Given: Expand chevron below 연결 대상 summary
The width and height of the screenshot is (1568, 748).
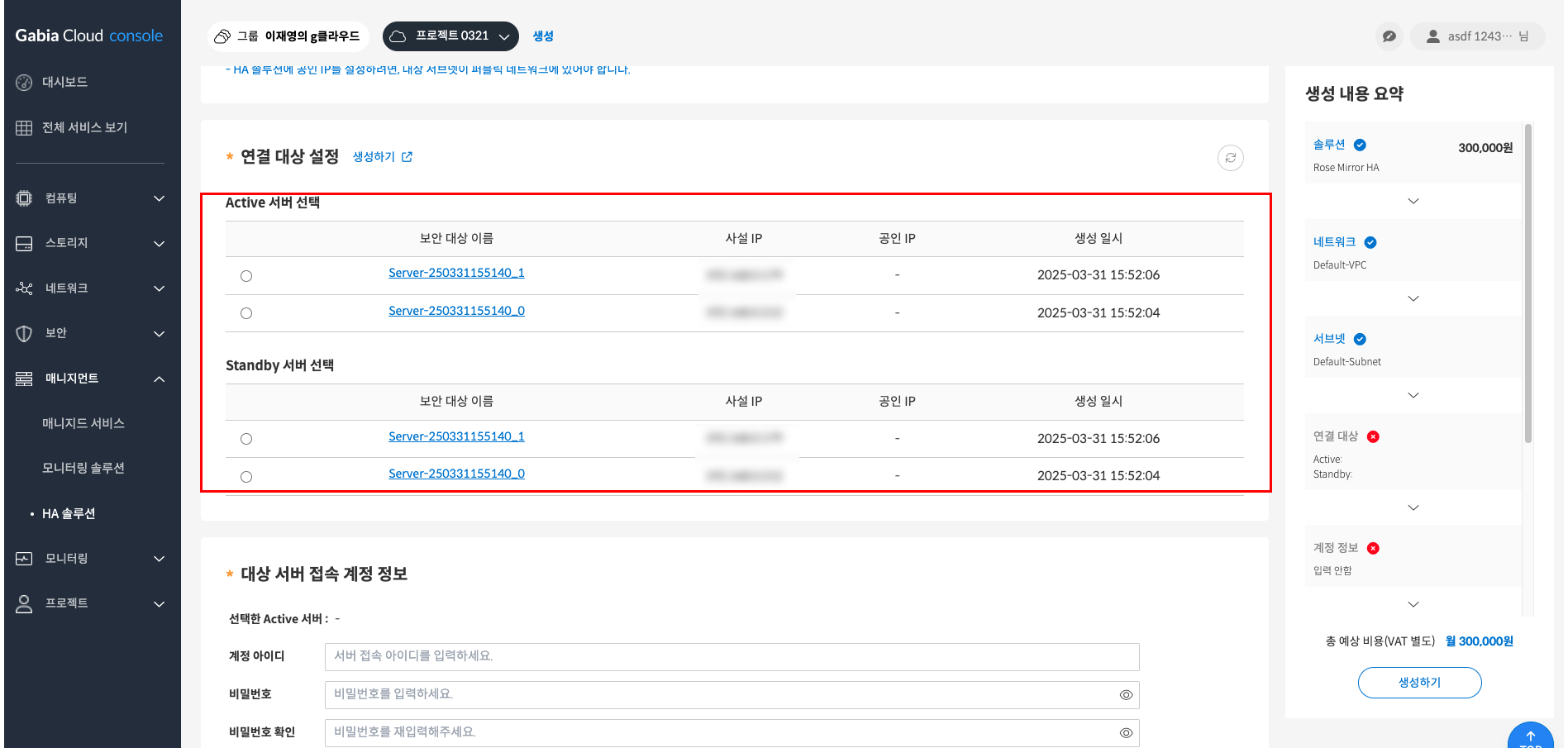Looking at the screenshot, I should (1413, 507).
